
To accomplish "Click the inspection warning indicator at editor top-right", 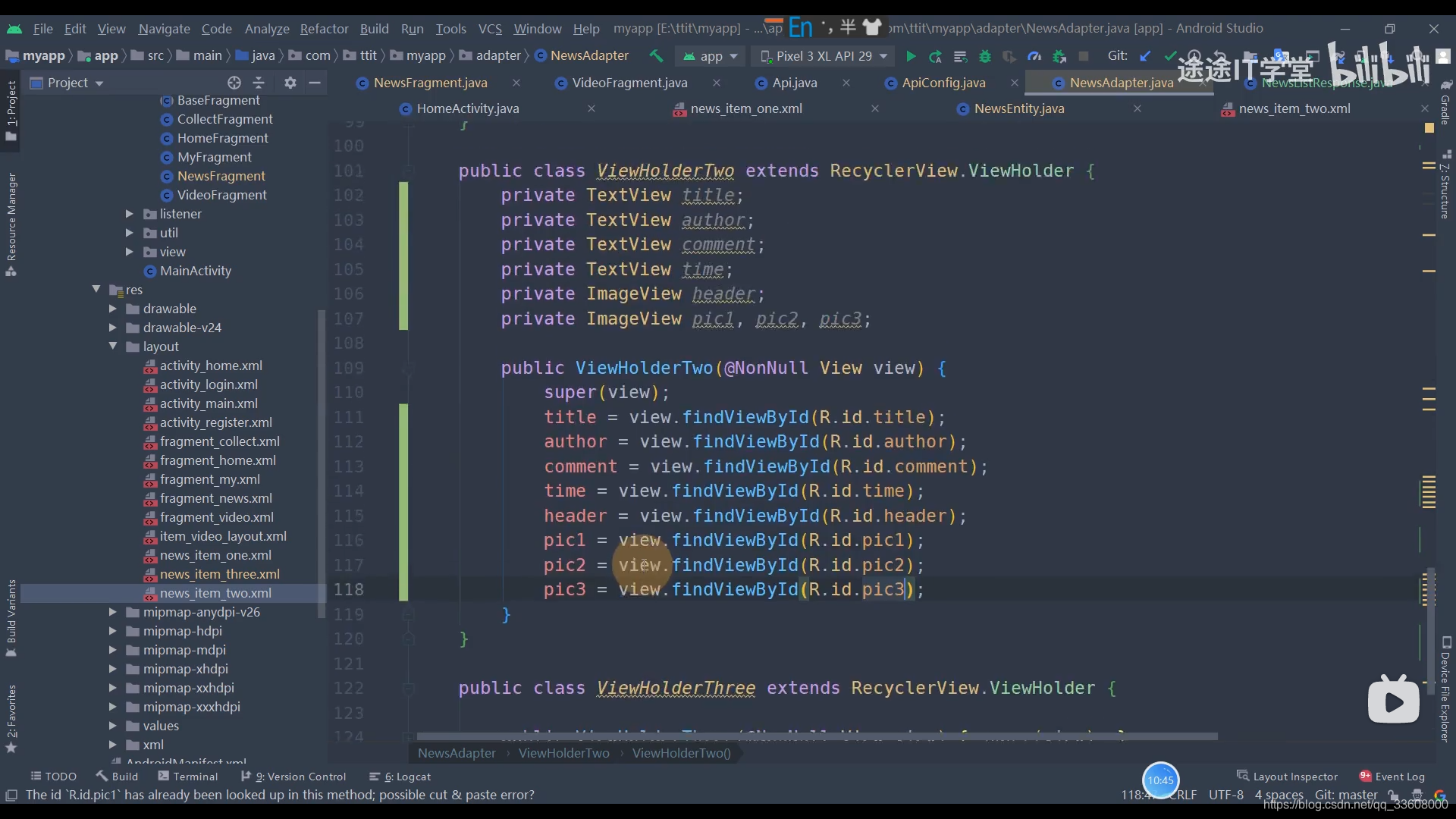I will (x=1429, y=128).
